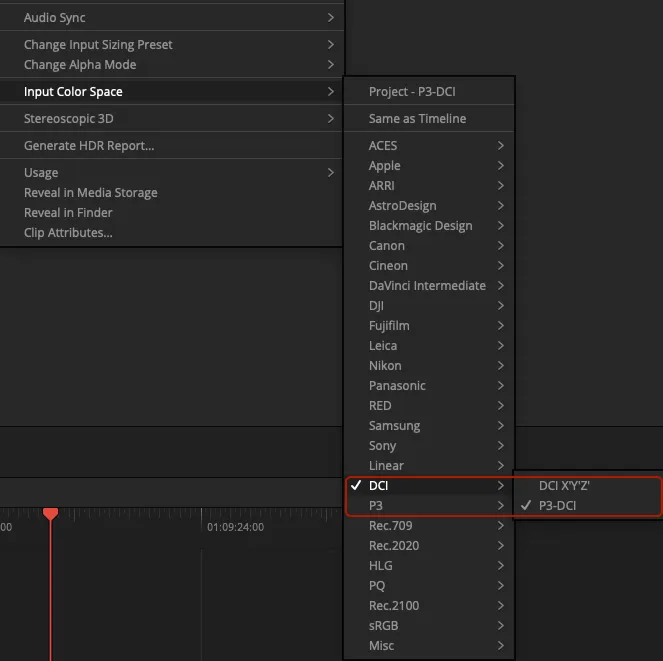This screenshot has height=661, width=663.
Task: Choose Reveal in Media Storage
Action: pos(90,193)
